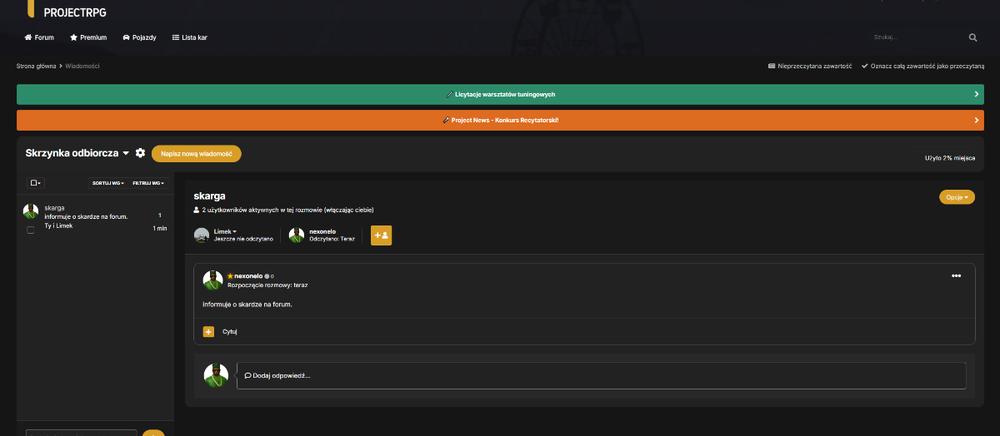
Task: Open Nieprzeczytana zawartość link
Action: click(x=810, y=66)
